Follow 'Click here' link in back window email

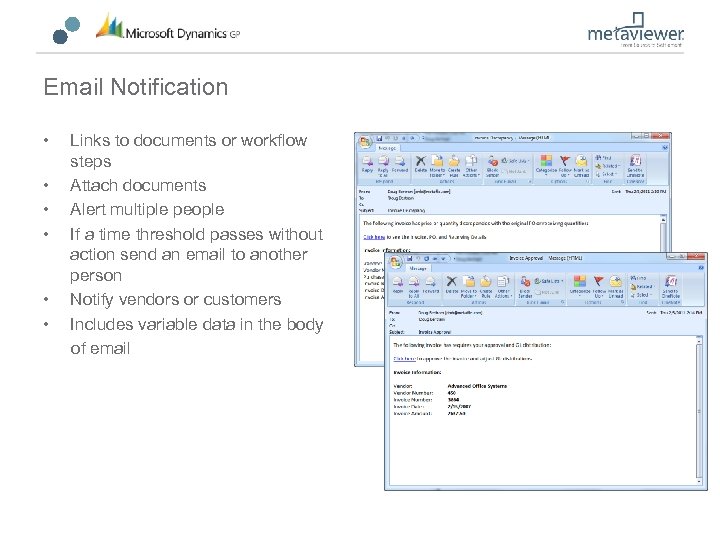point(374,237)
